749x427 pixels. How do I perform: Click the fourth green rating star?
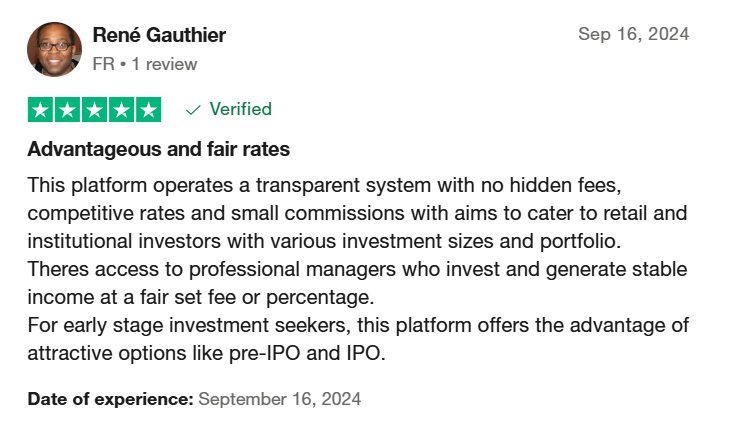(121, 110)
